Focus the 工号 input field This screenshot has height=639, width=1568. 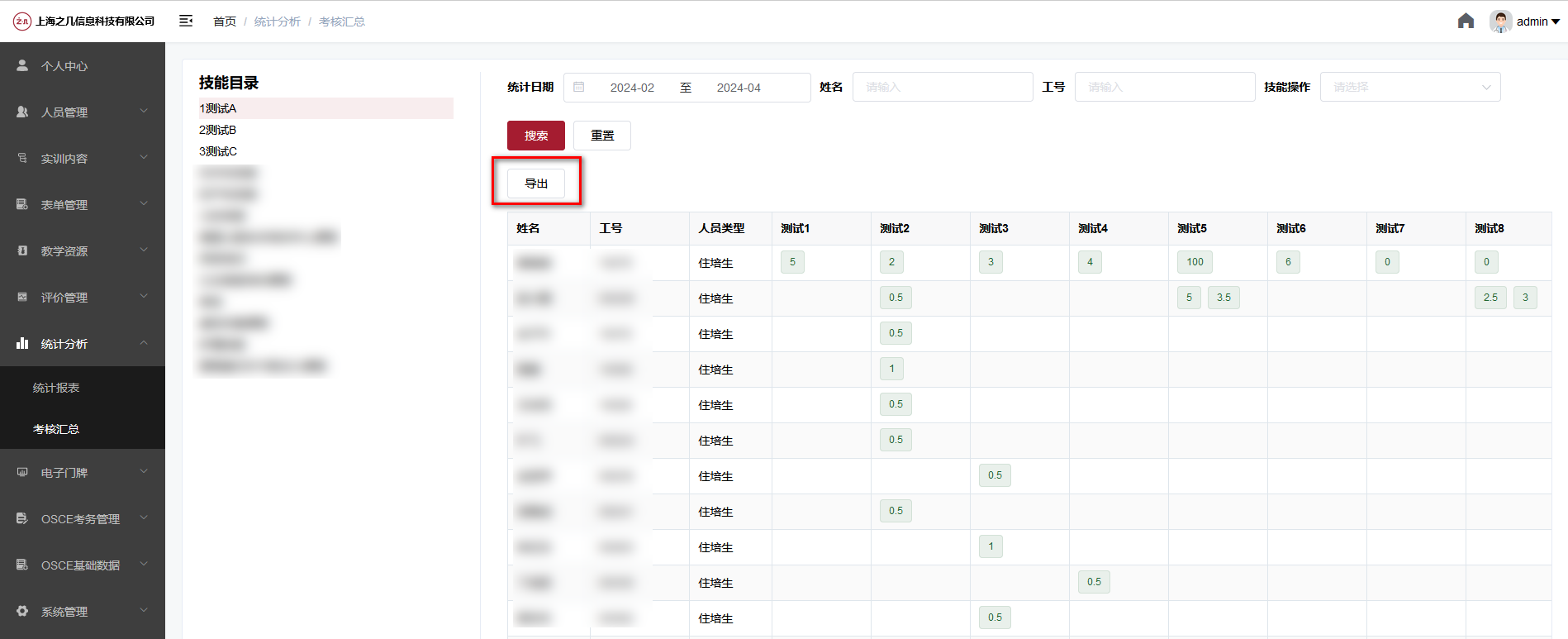click(x=1165, y=87)
